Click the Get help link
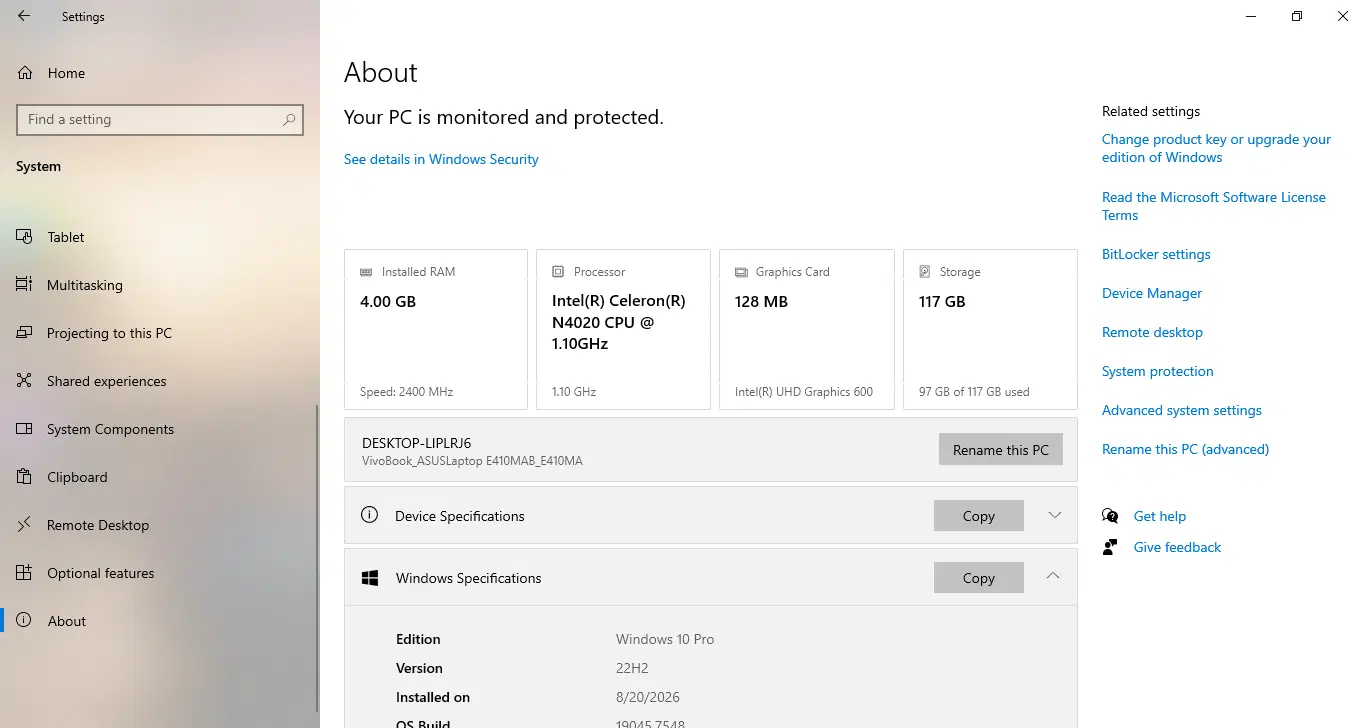The image size is (1366, 728). coord(1160,516)
